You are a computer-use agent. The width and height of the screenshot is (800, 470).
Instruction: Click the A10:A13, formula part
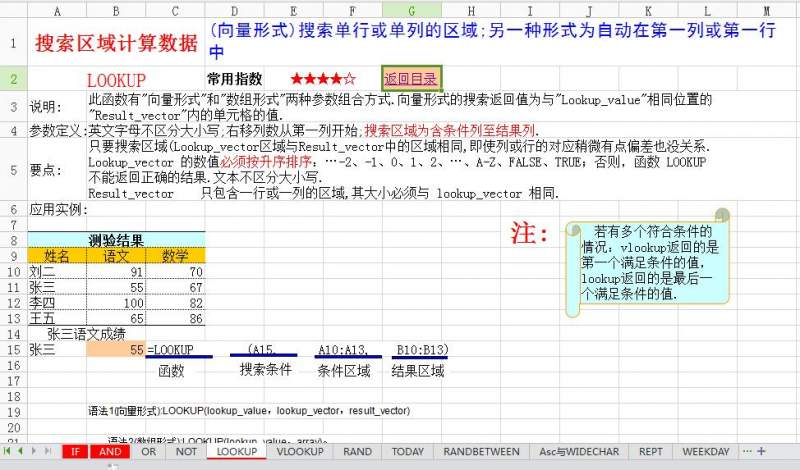342,350
